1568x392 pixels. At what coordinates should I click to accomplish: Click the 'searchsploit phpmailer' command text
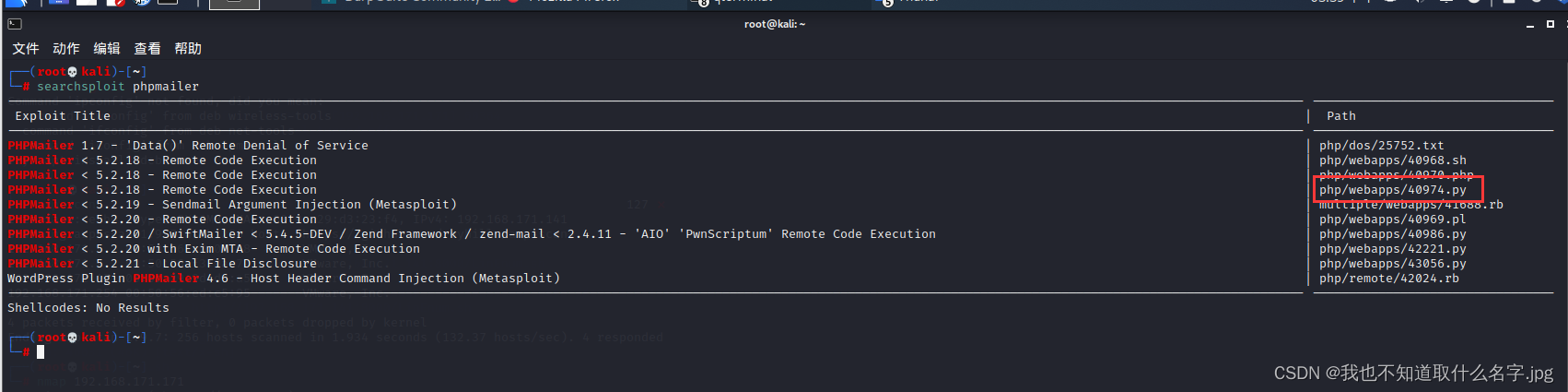118,87
